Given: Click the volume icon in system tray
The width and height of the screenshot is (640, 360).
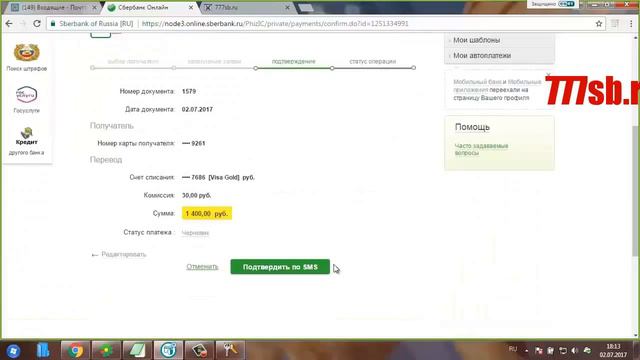Looking at the screenshot, I should [x=575, y=351].
